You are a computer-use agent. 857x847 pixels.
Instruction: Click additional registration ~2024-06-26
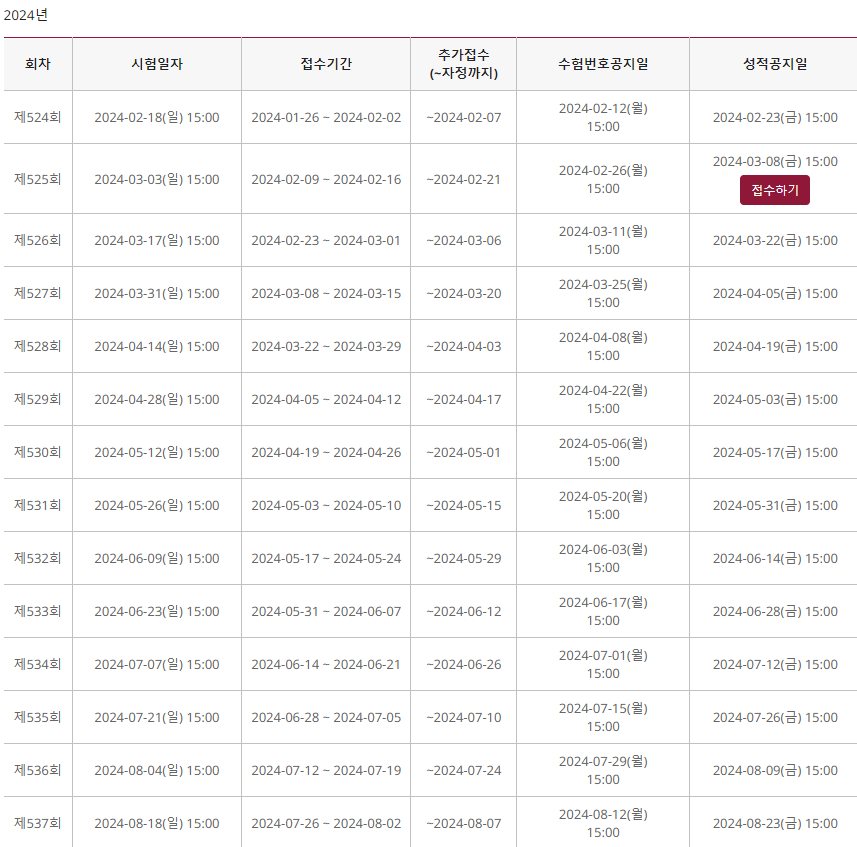point(463,664)
